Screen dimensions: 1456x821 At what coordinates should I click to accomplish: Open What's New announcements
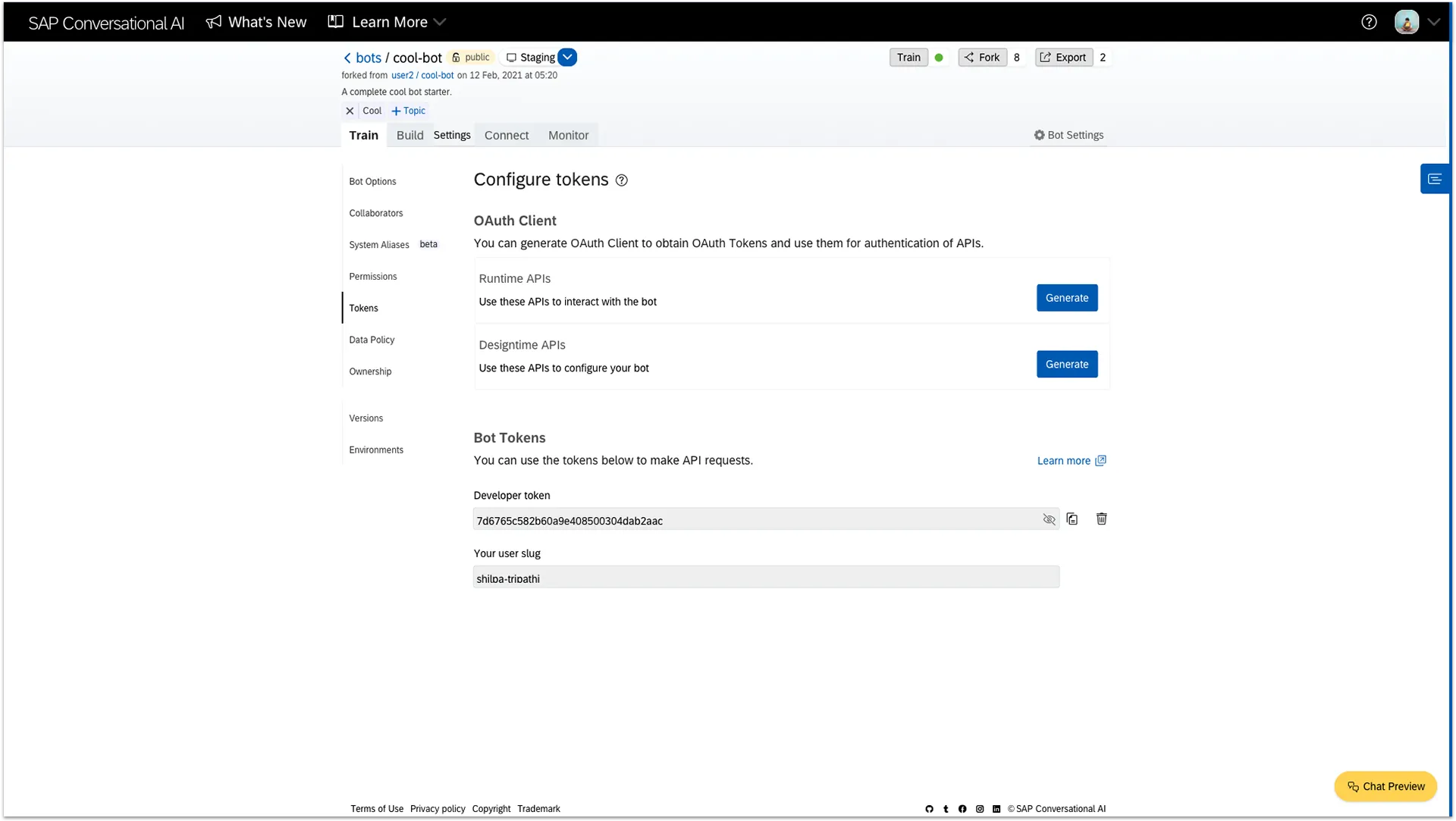point(256,22)
